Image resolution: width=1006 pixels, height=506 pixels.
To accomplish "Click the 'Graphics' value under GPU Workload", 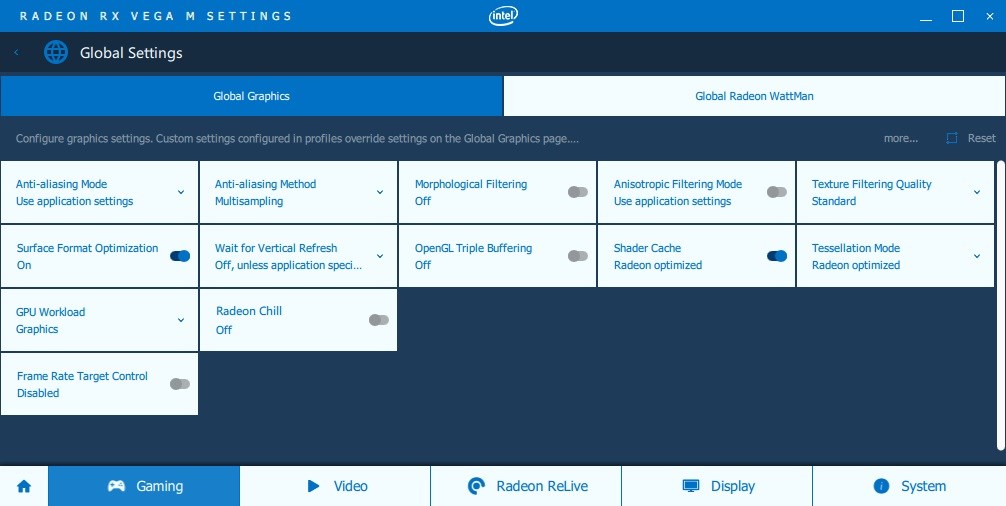I will (37, 329).
